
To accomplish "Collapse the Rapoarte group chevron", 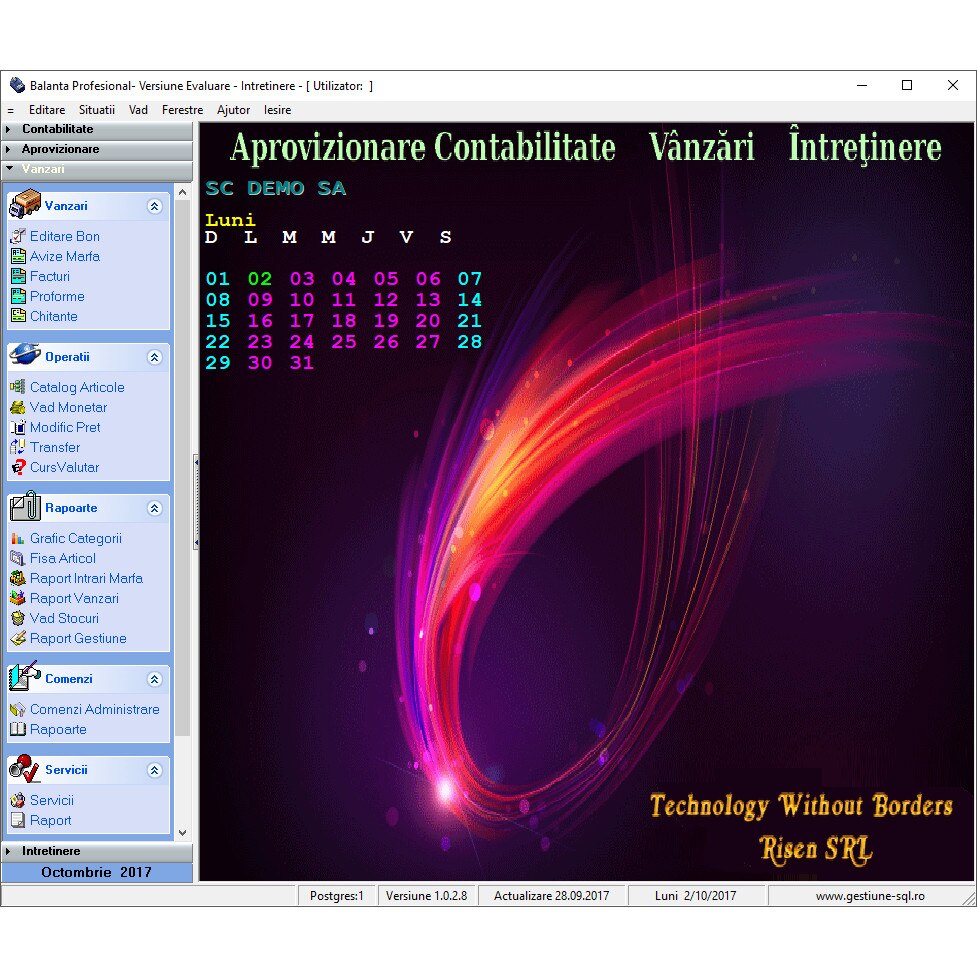I will click(154, 508).
